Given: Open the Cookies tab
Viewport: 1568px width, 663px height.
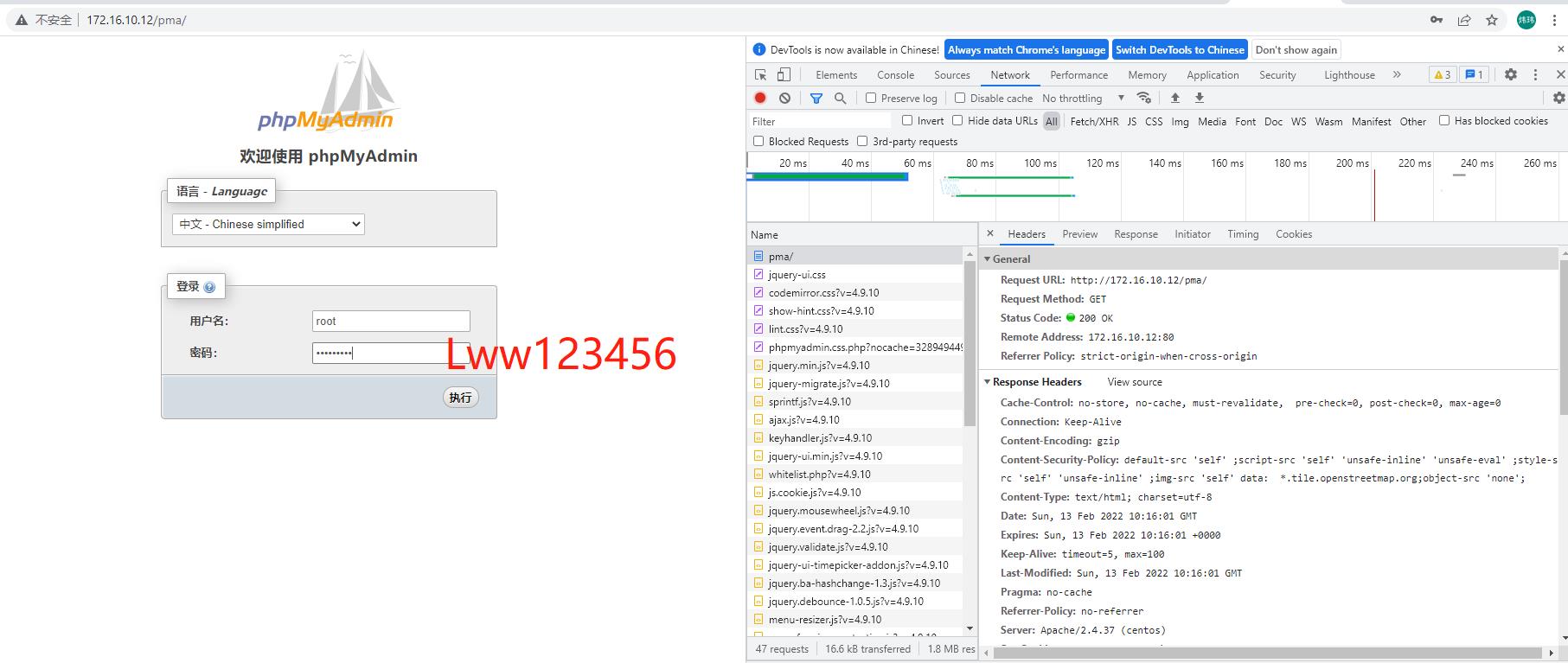Looking at the screenshot, I should [1294, 234].
